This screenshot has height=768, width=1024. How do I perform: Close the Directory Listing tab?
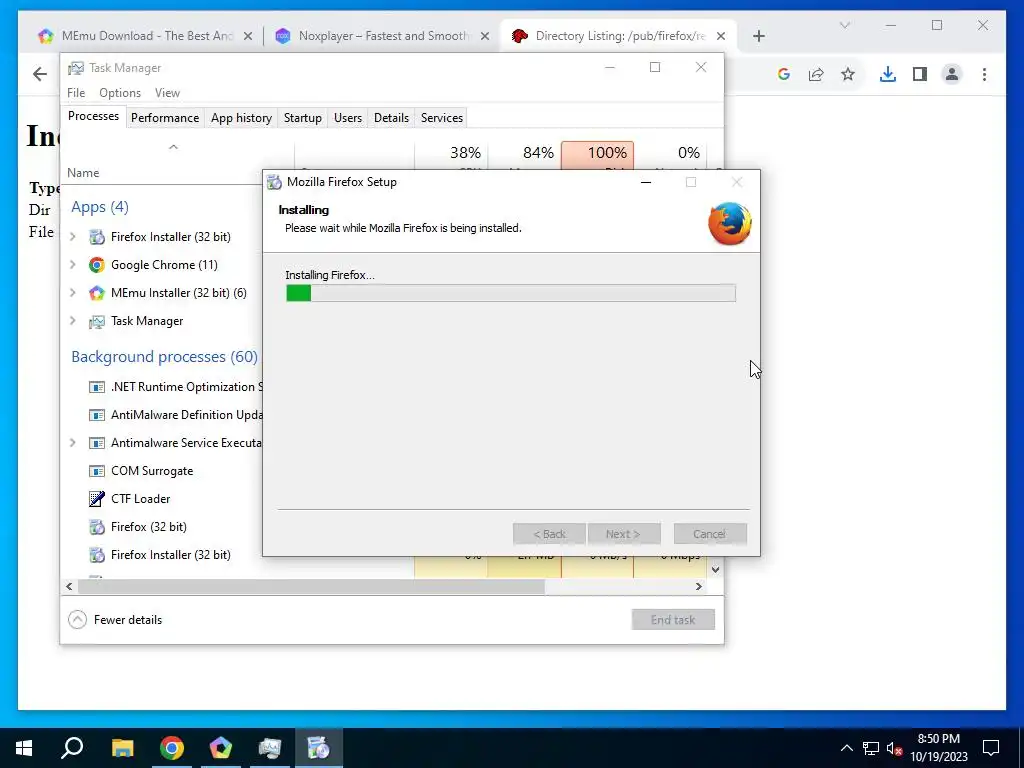tap(720, 37)
